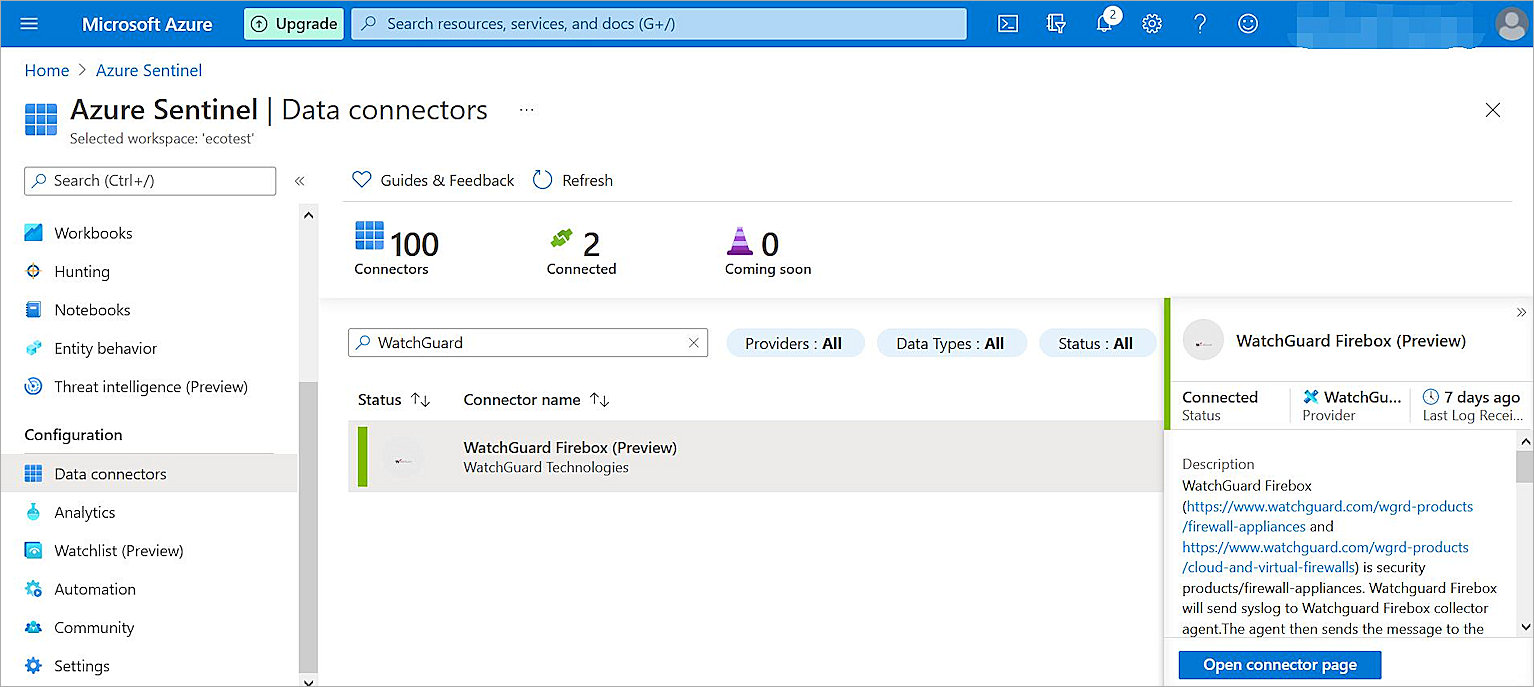Open the Community section

(91, 627)
